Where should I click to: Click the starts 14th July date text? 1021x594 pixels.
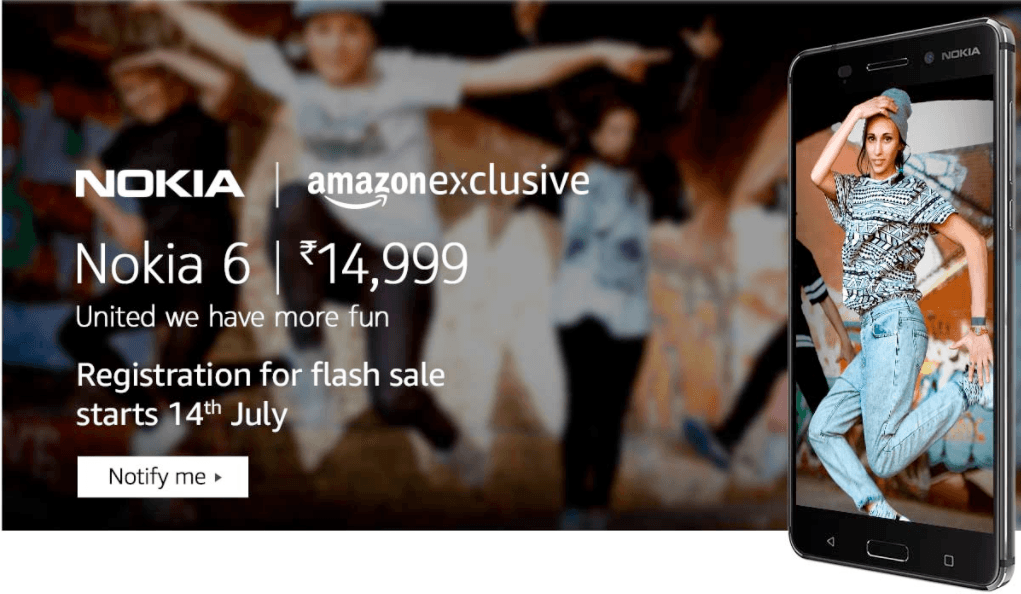[x=182, y=414]
